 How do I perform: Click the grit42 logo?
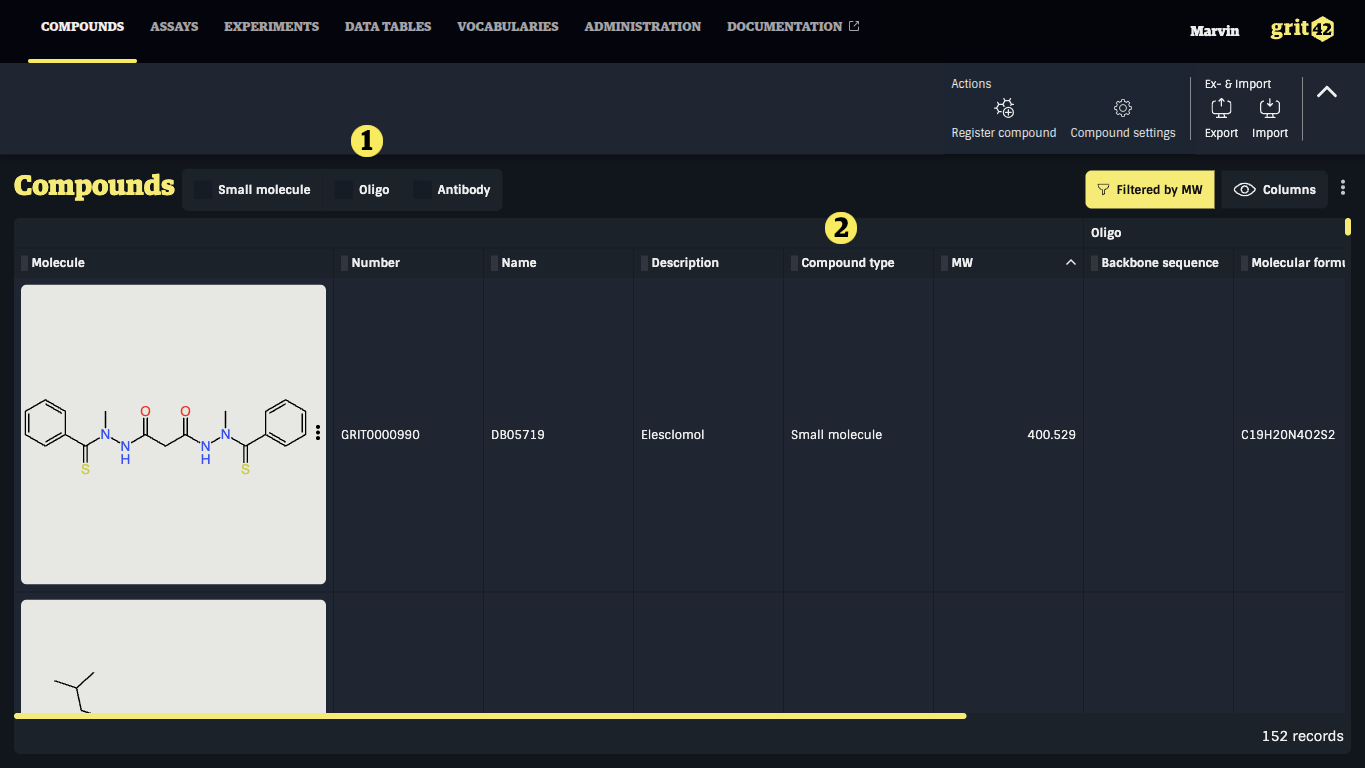[x=1302, y=29]
